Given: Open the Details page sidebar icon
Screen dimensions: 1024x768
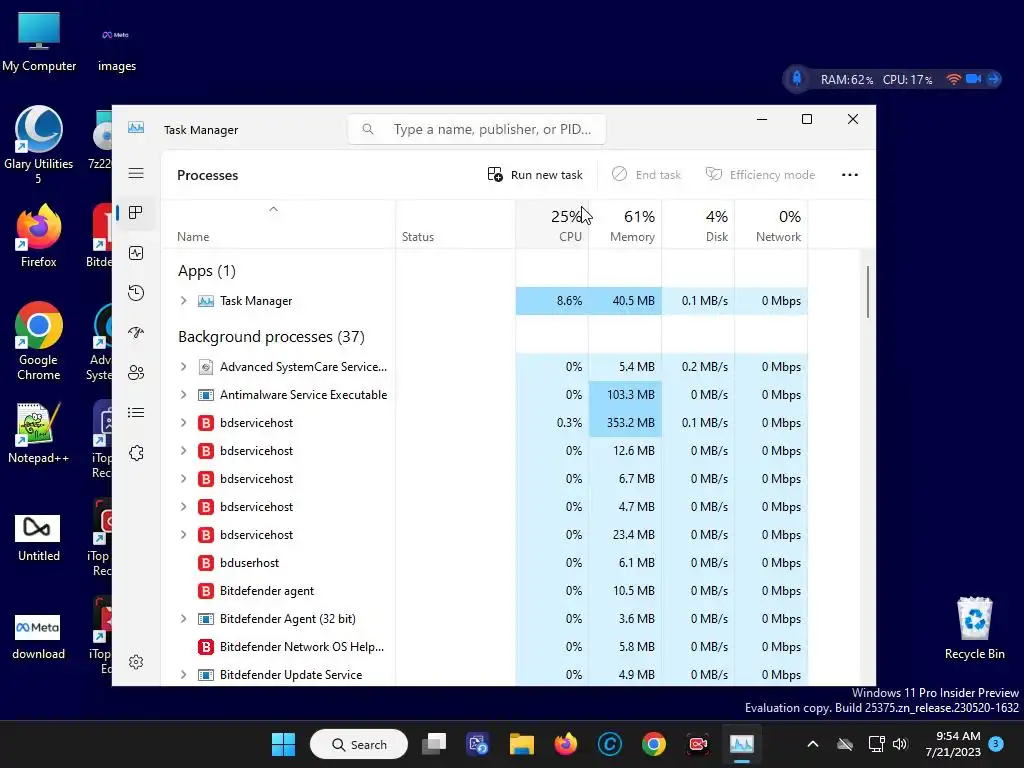Looking at the screenshot, I should pos(136,413).
